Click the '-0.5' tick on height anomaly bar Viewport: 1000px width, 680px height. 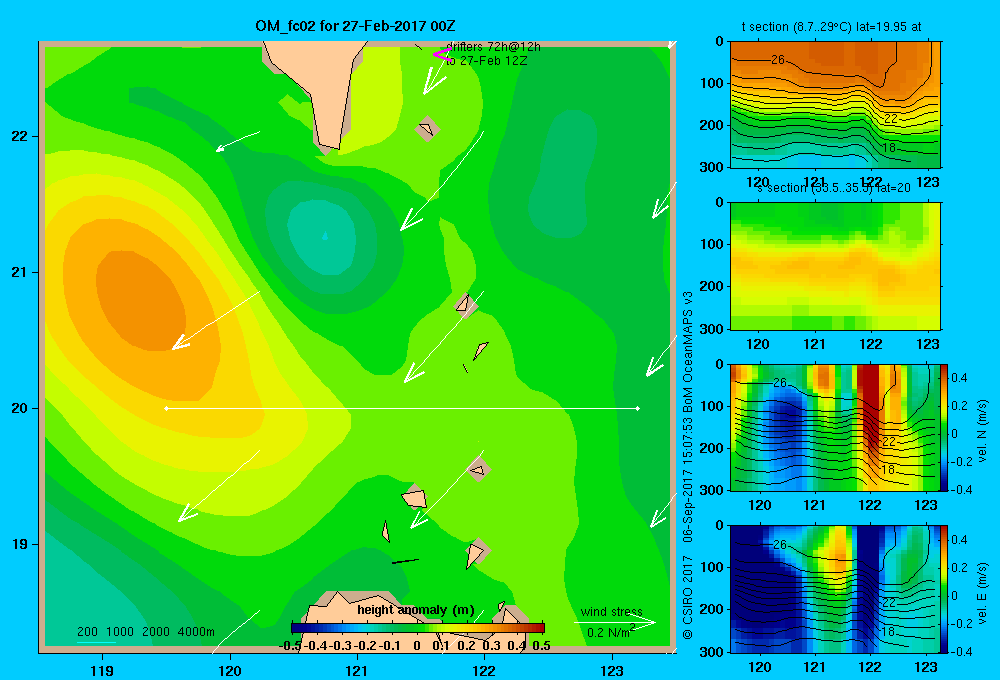[x=290, y=645]
